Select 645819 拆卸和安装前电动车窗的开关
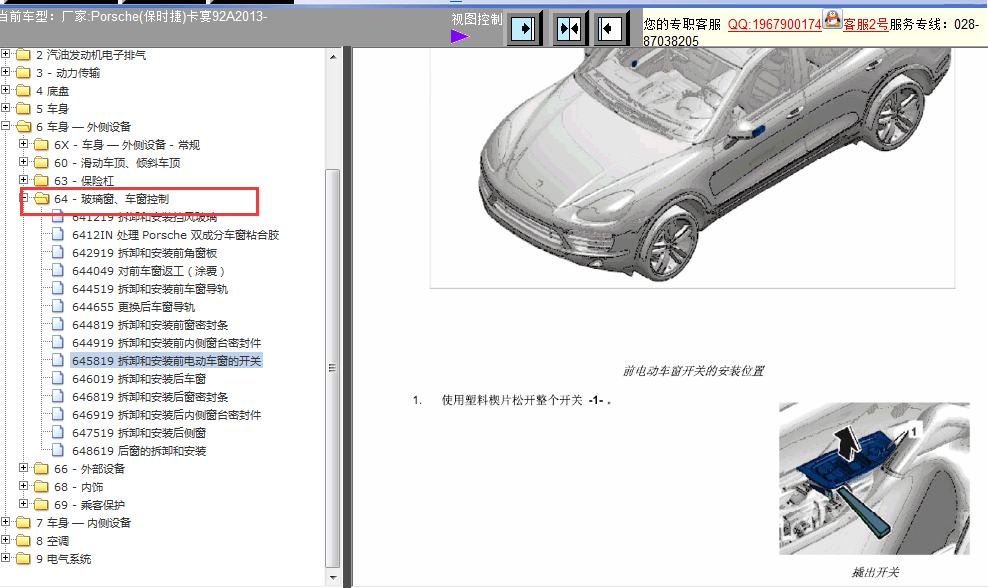Image resolution: width=988 pixels, height=588 pixels. click(x=166, y=361)
